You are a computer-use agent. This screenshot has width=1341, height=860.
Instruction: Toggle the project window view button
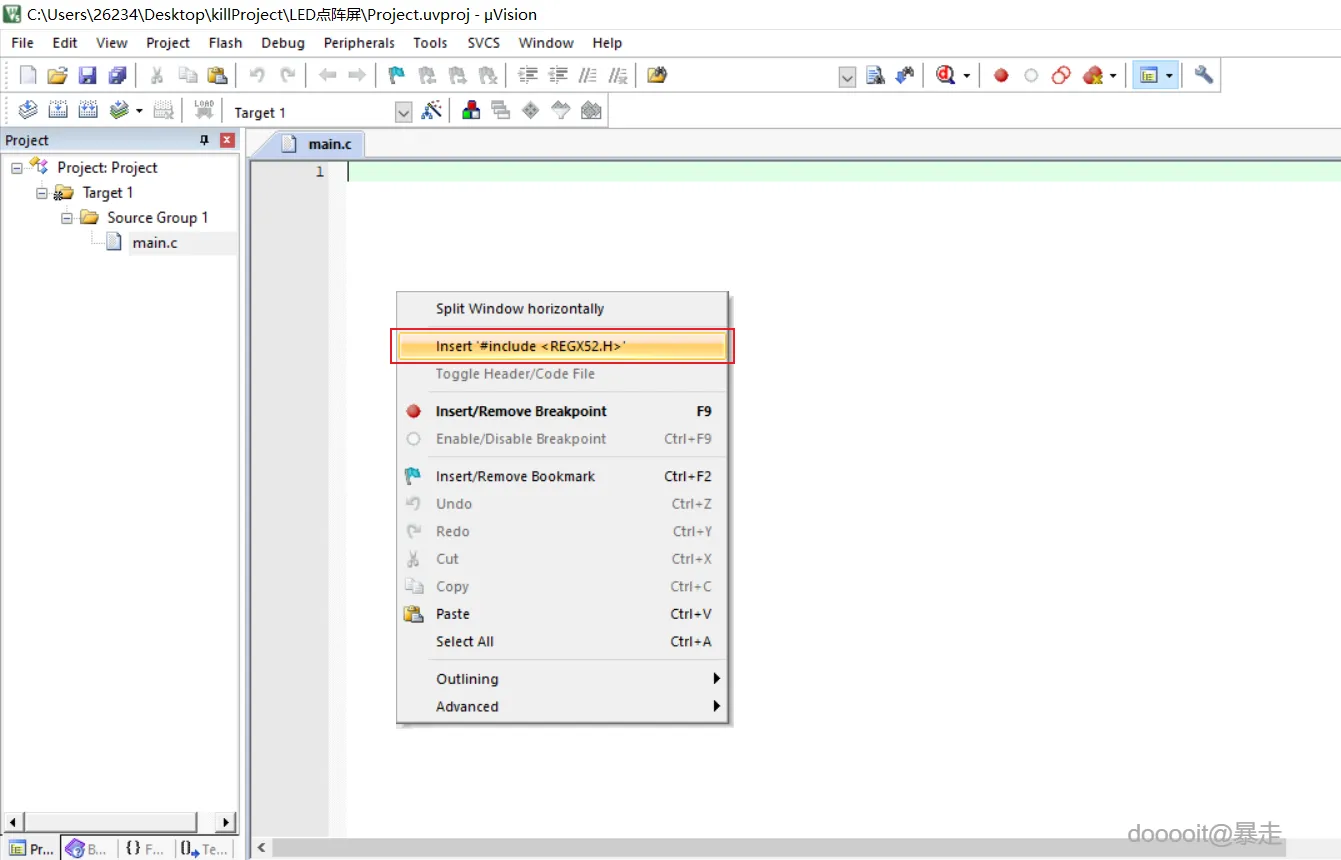pos(1149,75)
